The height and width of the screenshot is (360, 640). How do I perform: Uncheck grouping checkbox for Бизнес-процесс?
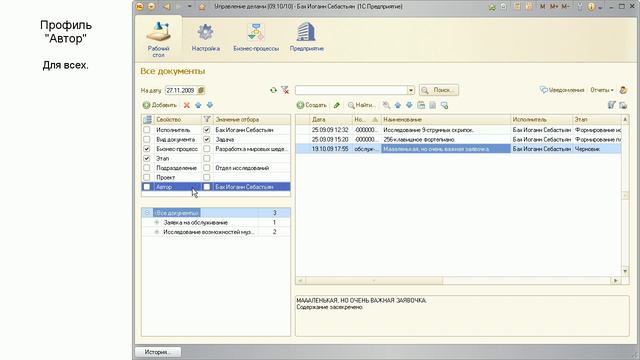coord(147,149)
